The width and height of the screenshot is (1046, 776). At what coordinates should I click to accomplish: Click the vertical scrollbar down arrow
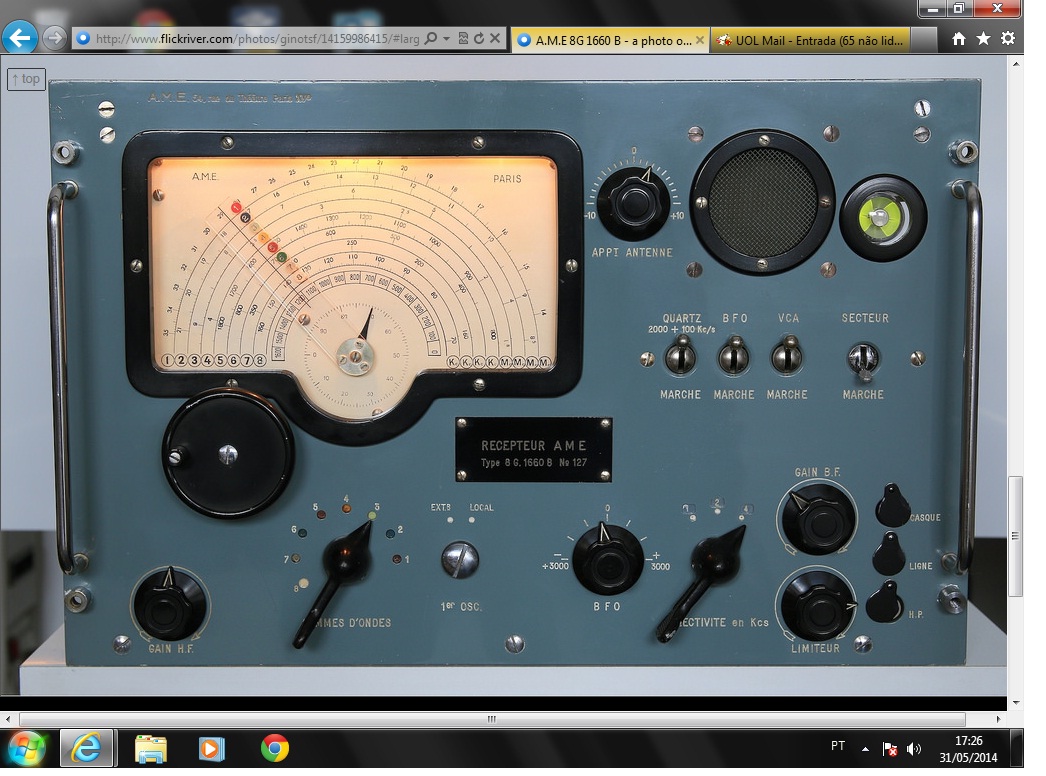[x=1015, y=702]
